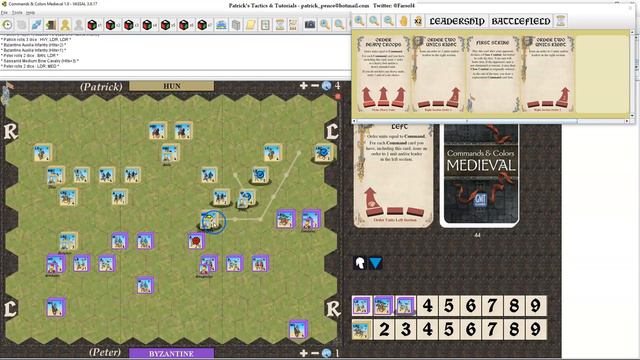
Task: Click the hourglass icon in the main toolbar
Action: 280,25
